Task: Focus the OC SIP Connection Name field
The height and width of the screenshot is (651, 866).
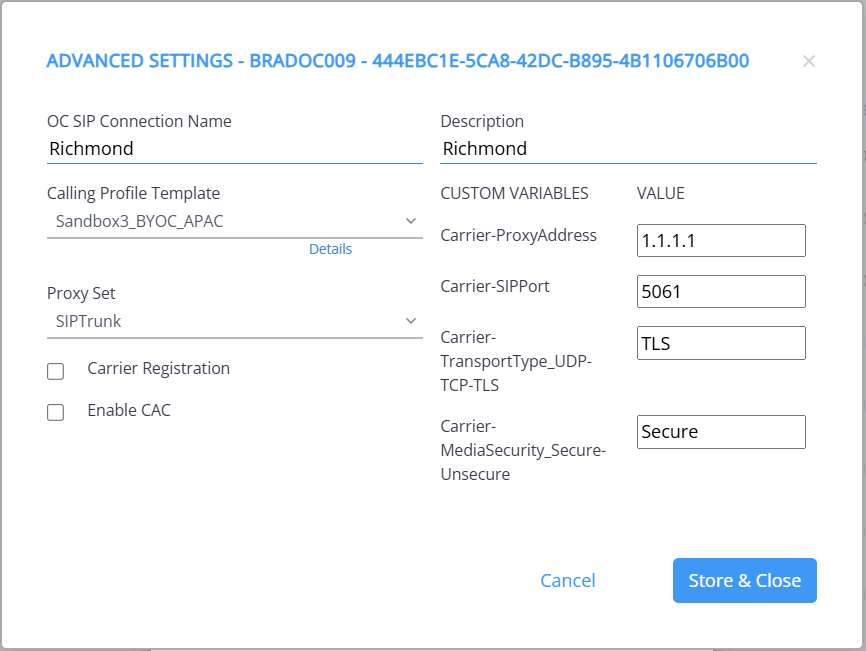Action: (234, 149)
